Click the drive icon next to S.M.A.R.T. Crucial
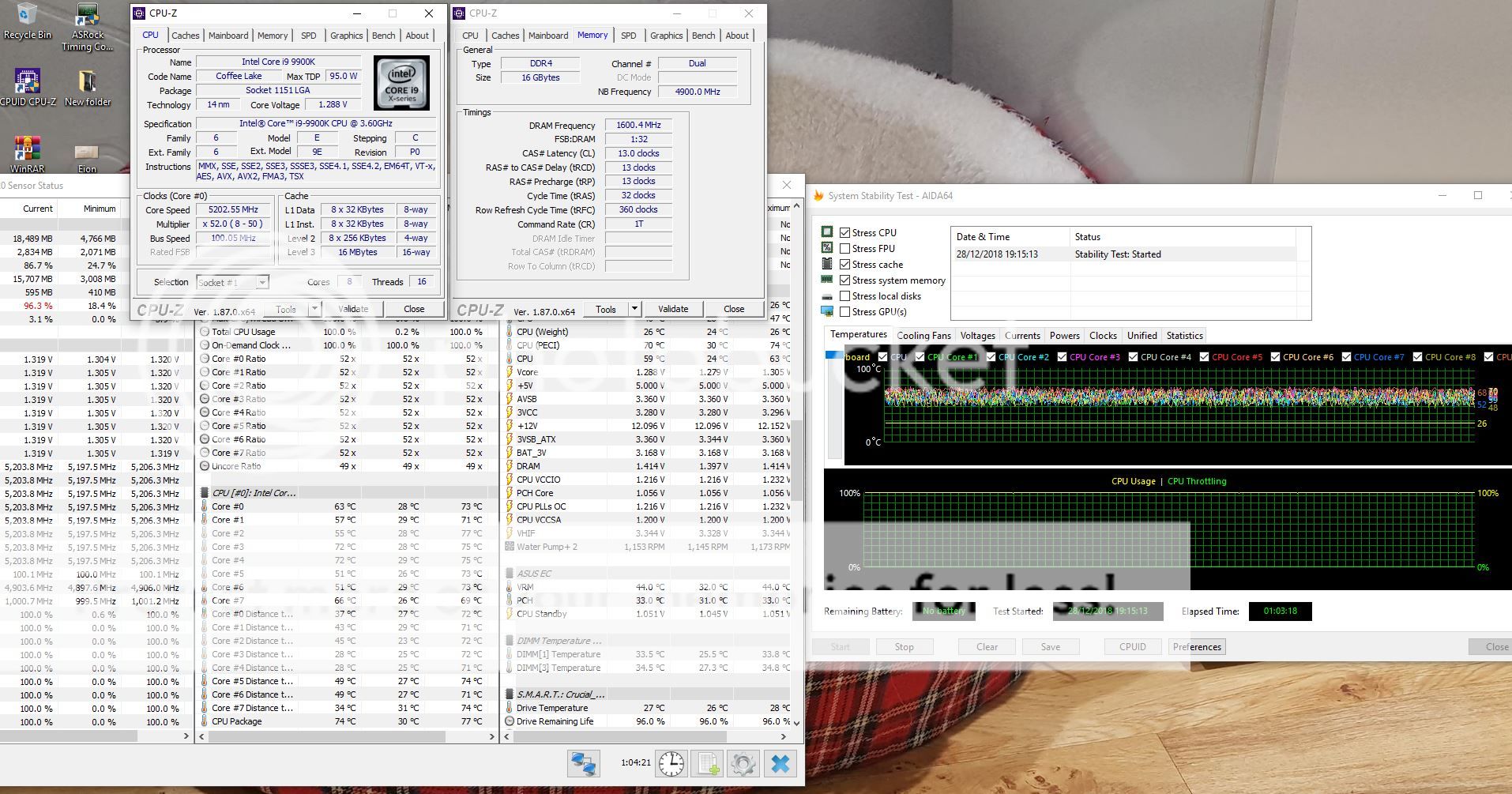The image size is (1512, 794). (510, 694)
